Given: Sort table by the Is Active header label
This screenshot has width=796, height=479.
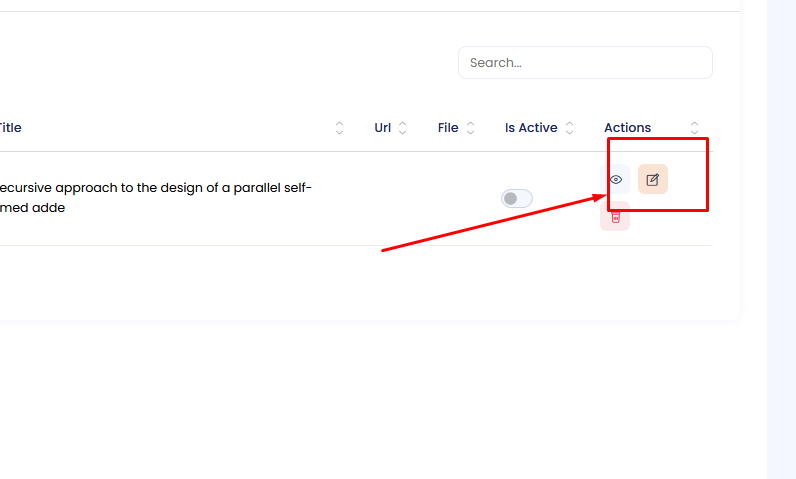Looking at the screenshot, I should click(531, 128).
